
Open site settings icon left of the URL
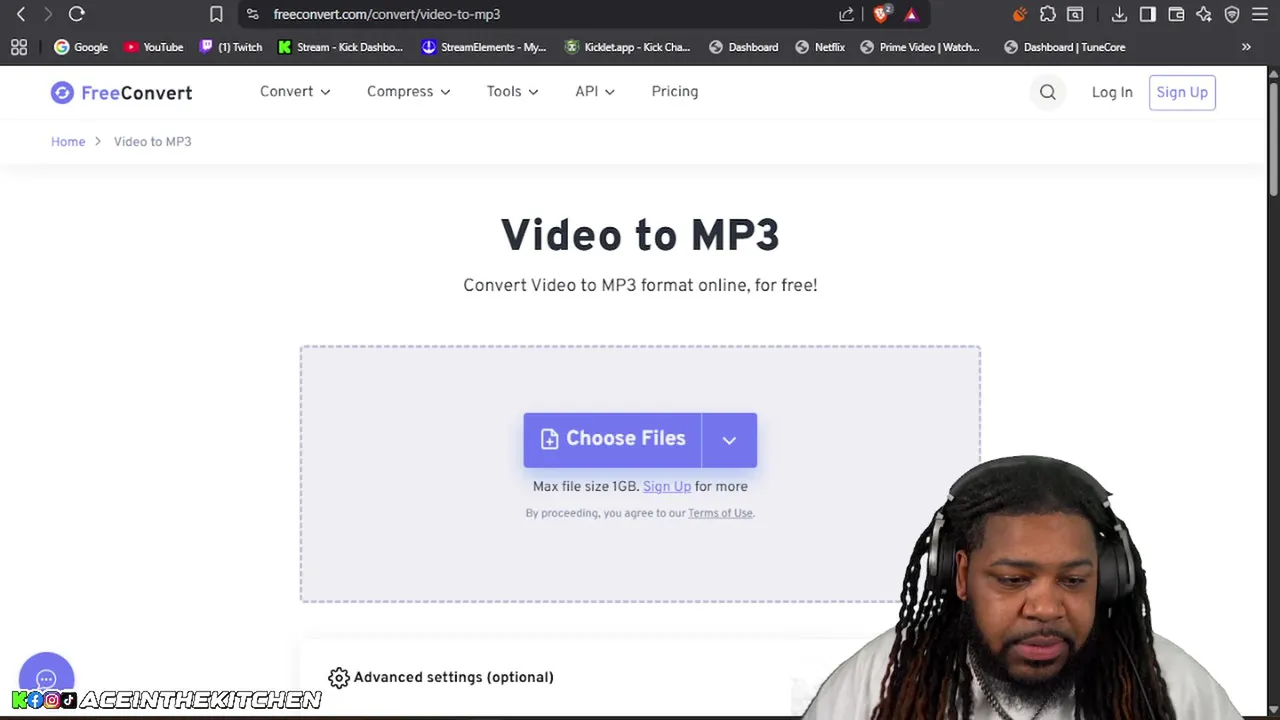click(x=252, y=14)
